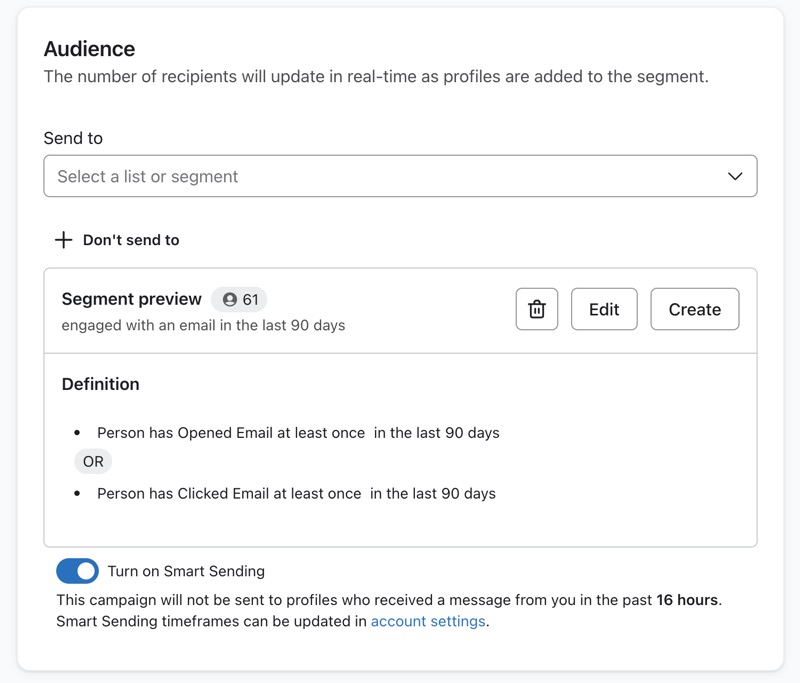Screen dimensions: 800x683
Task: Delete the segment with the trash icon
Action: coord(537,309)
